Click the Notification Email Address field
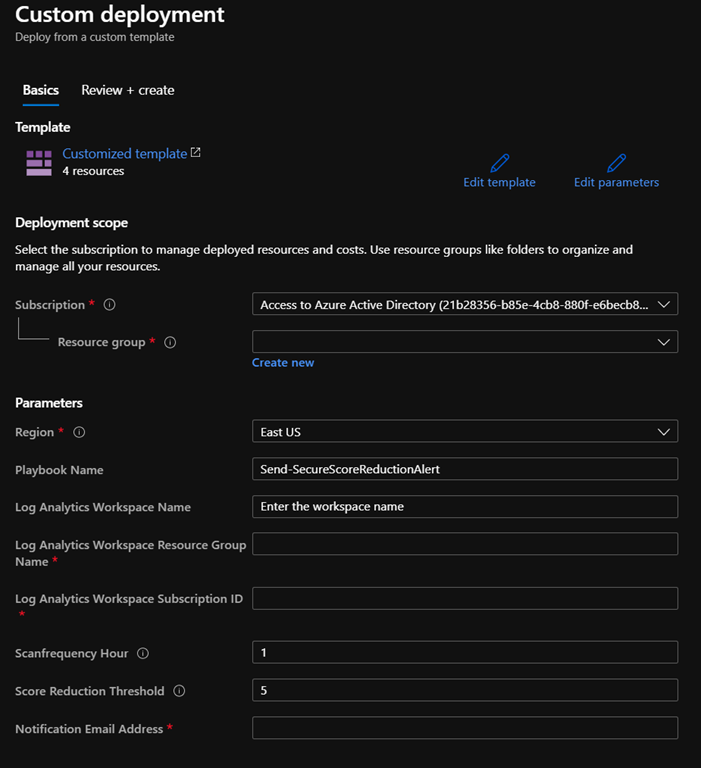Viewport: 701px width, 768px height. 465,729
